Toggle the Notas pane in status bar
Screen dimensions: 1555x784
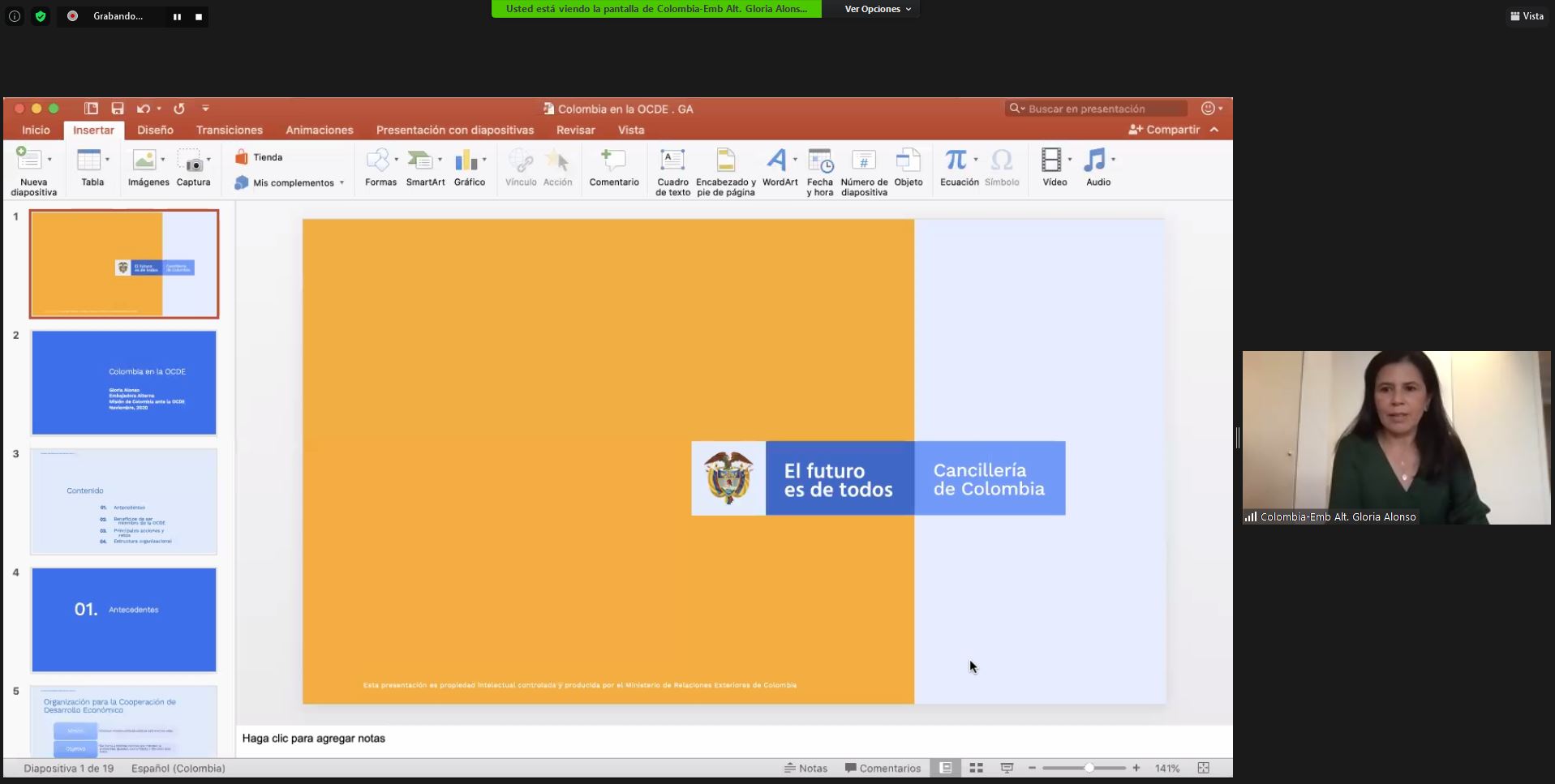[x=806, y=768]
